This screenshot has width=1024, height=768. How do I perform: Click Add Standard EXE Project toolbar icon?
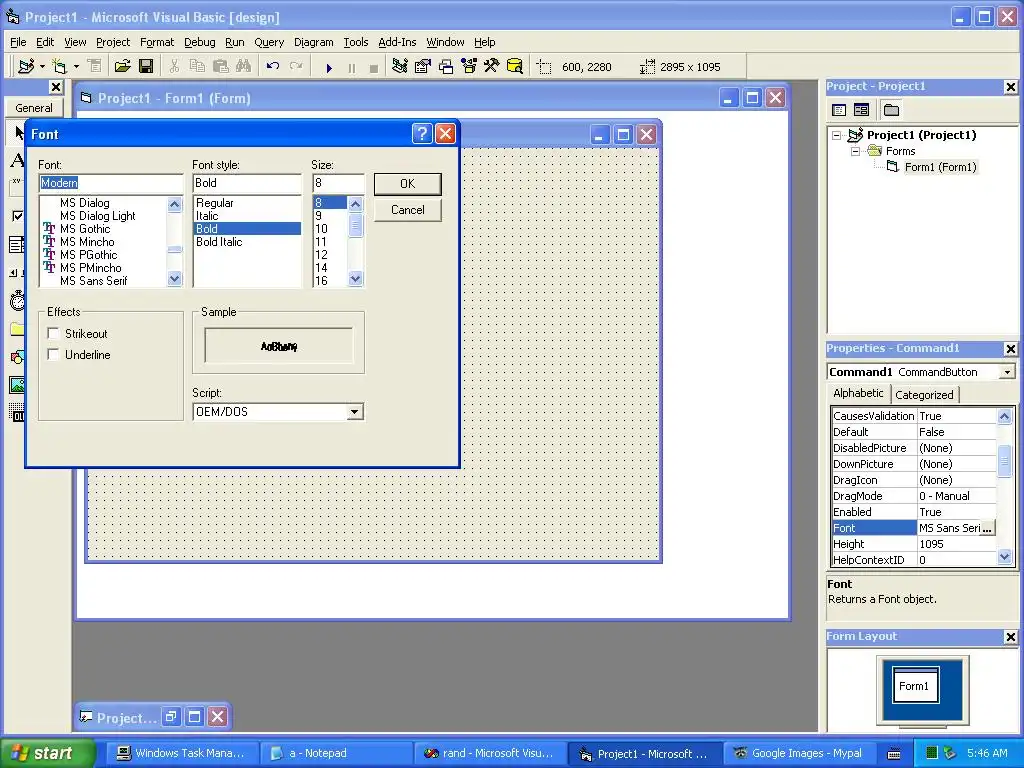pyautogui.click(x=26, y=66)
